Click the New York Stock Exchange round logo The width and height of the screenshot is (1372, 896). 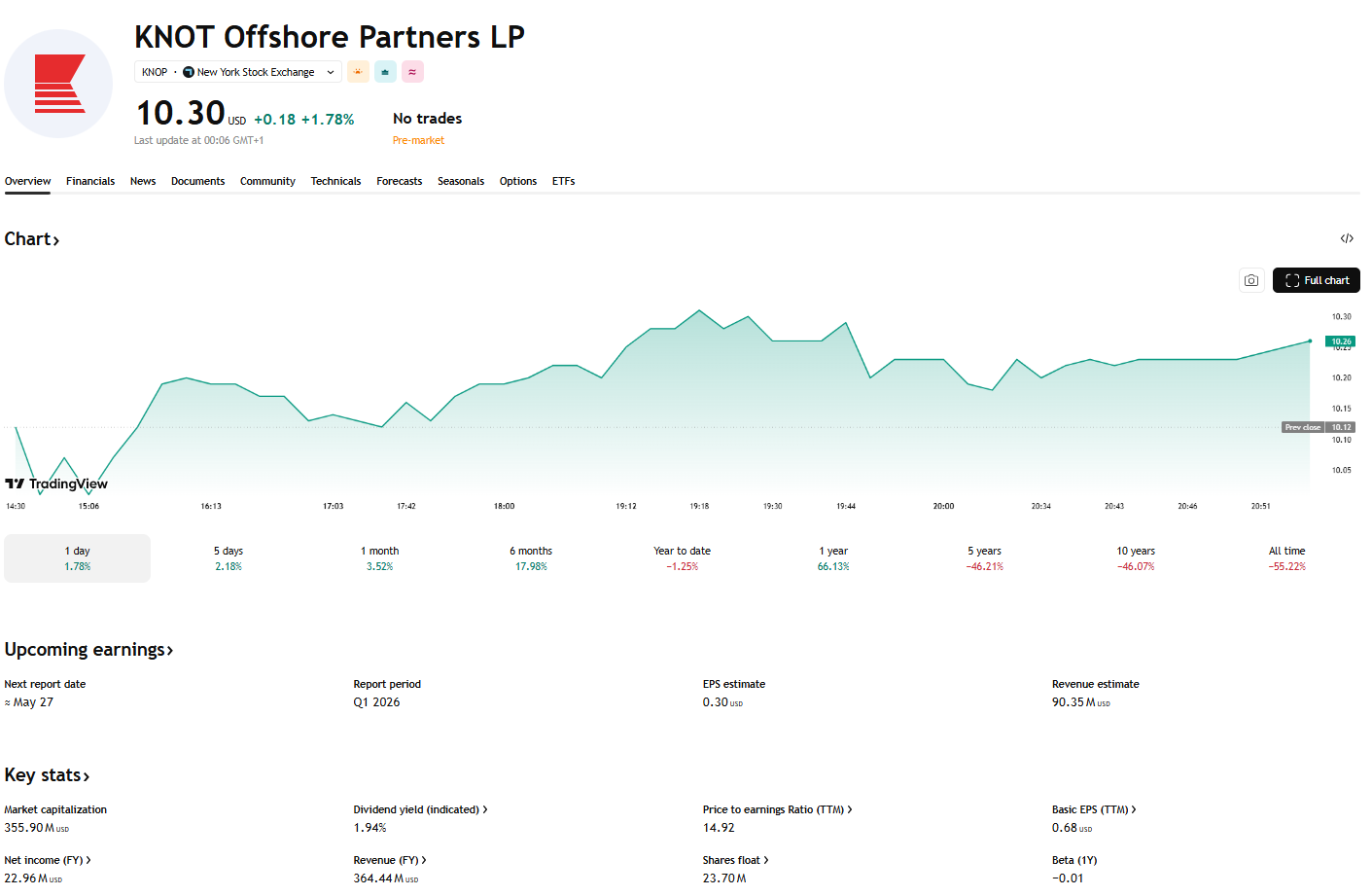click(x=189, y=72)
